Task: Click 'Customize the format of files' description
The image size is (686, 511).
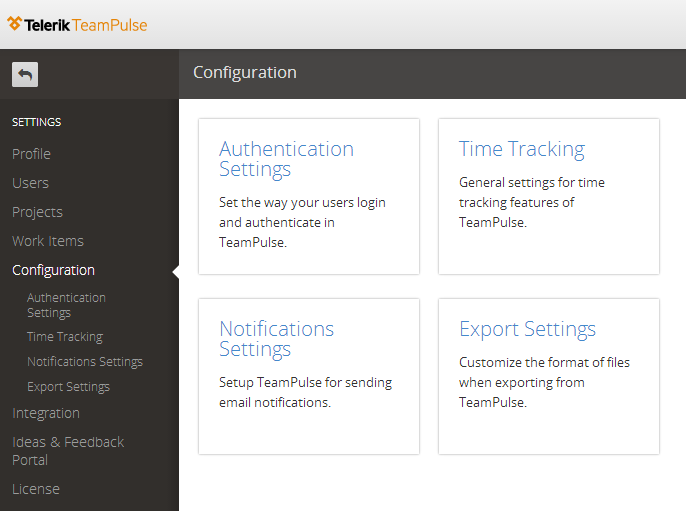Action: [x=544, y=382]
